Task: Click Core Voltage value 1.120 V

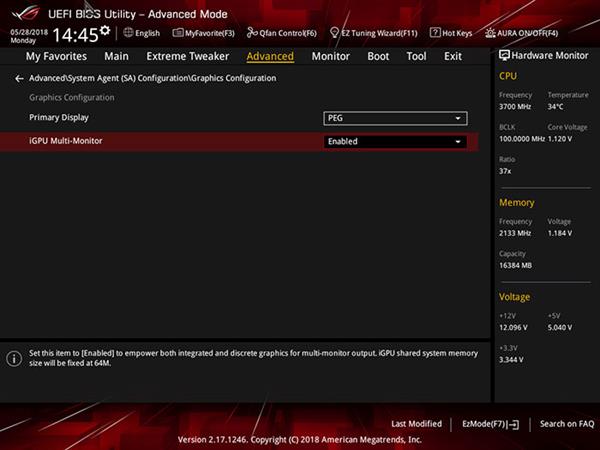Action: tap(560, 139)
